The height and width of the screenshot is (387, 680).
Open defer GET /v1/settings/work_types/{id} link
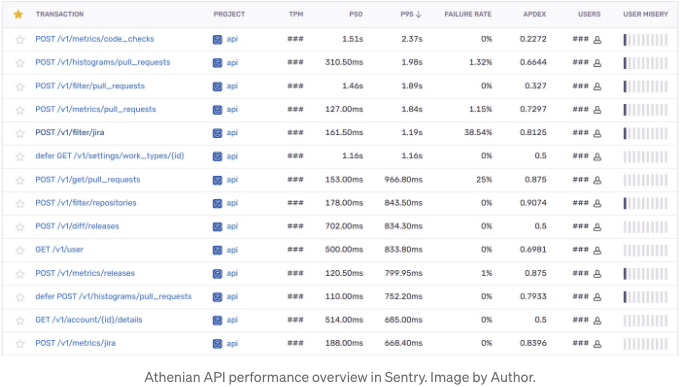(x=110, y=156)
